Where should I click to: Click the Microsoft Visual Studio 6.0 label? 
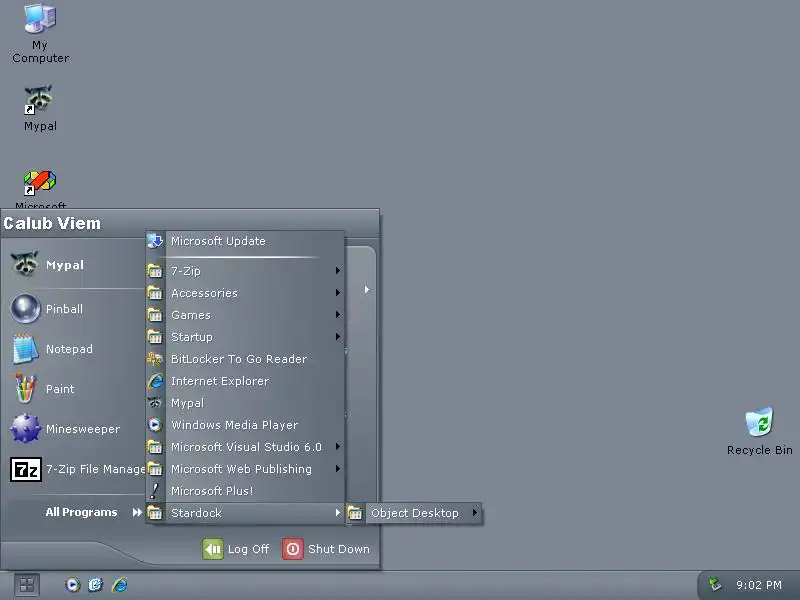[246, 447]
